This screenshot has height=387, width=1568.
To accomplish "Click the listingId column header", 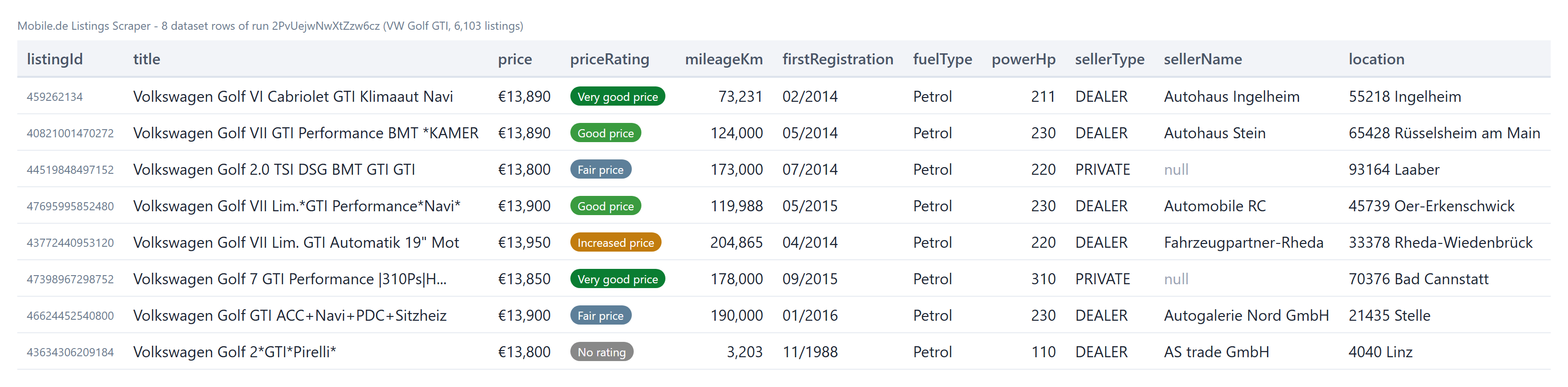I will click(x=55, y=59).
